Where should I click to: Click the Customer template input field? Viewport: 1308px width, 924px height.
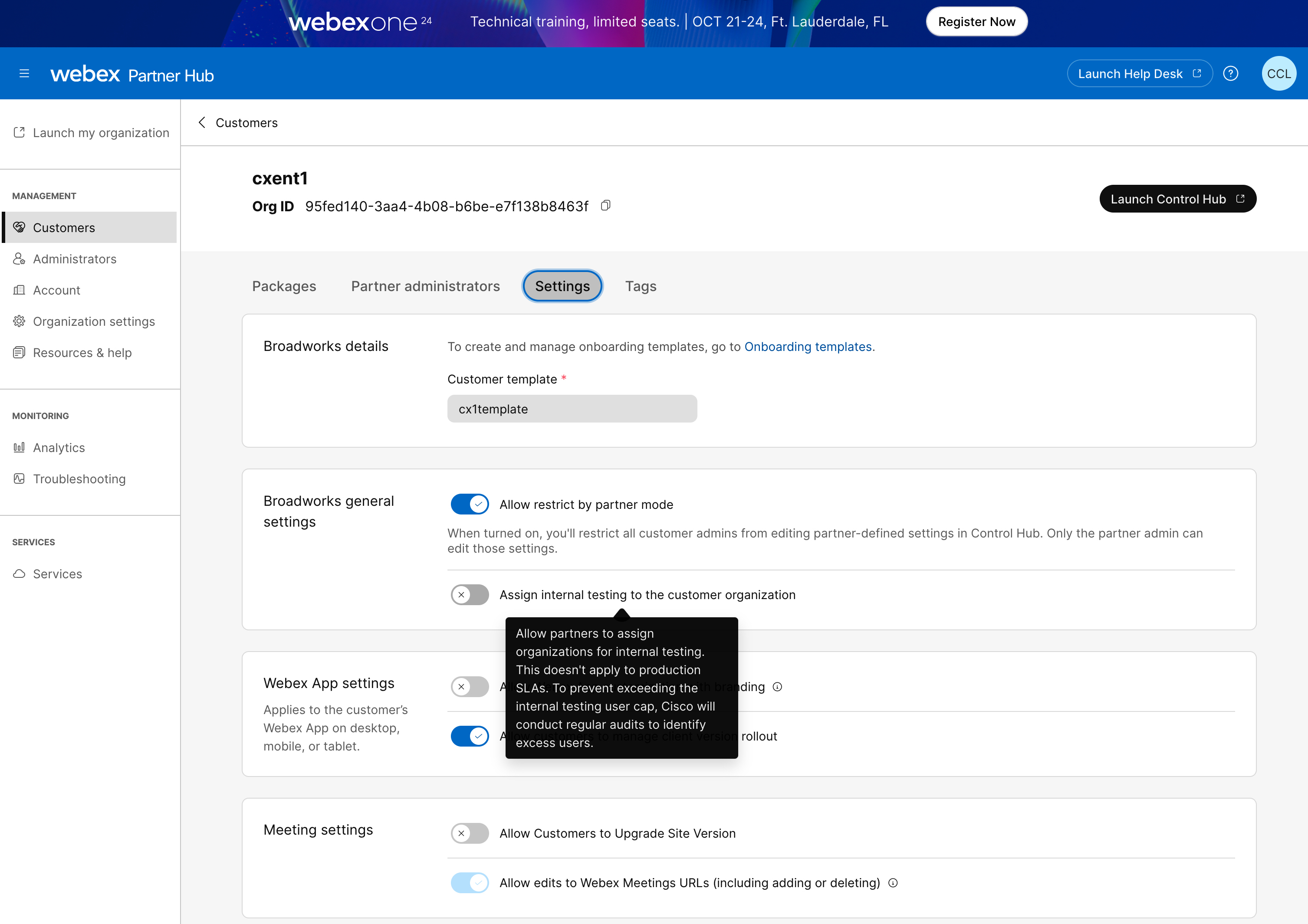click(571, 408)
